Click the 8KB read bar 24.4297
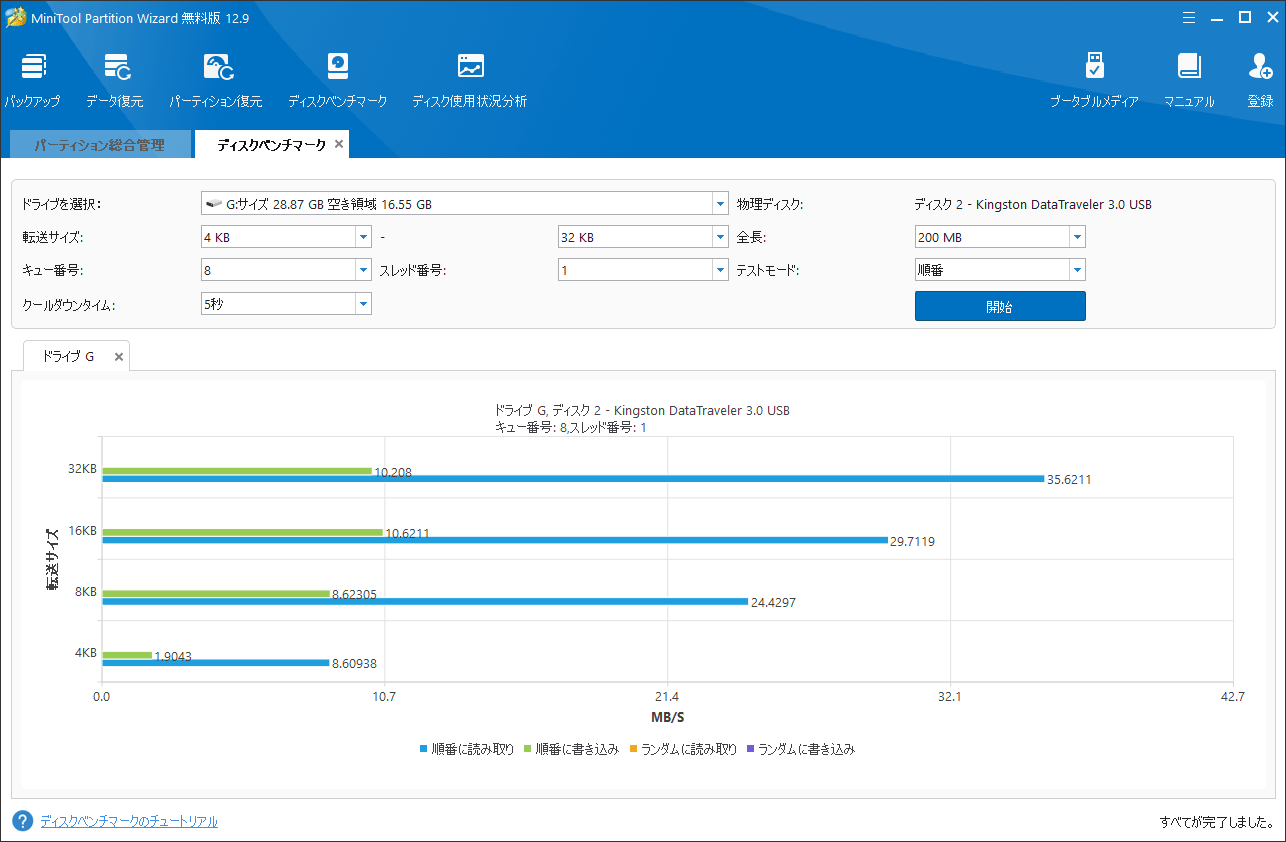Screen dimensions: 1286x842 pos(425,601)
